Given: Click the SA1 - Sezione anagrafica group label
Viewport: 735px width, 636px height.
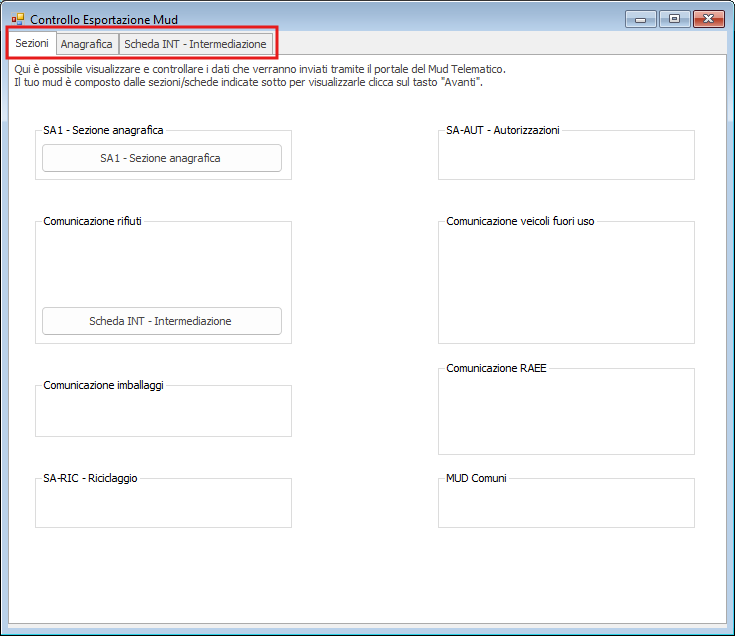Looking at the screenshot, I should coord(103,130).
